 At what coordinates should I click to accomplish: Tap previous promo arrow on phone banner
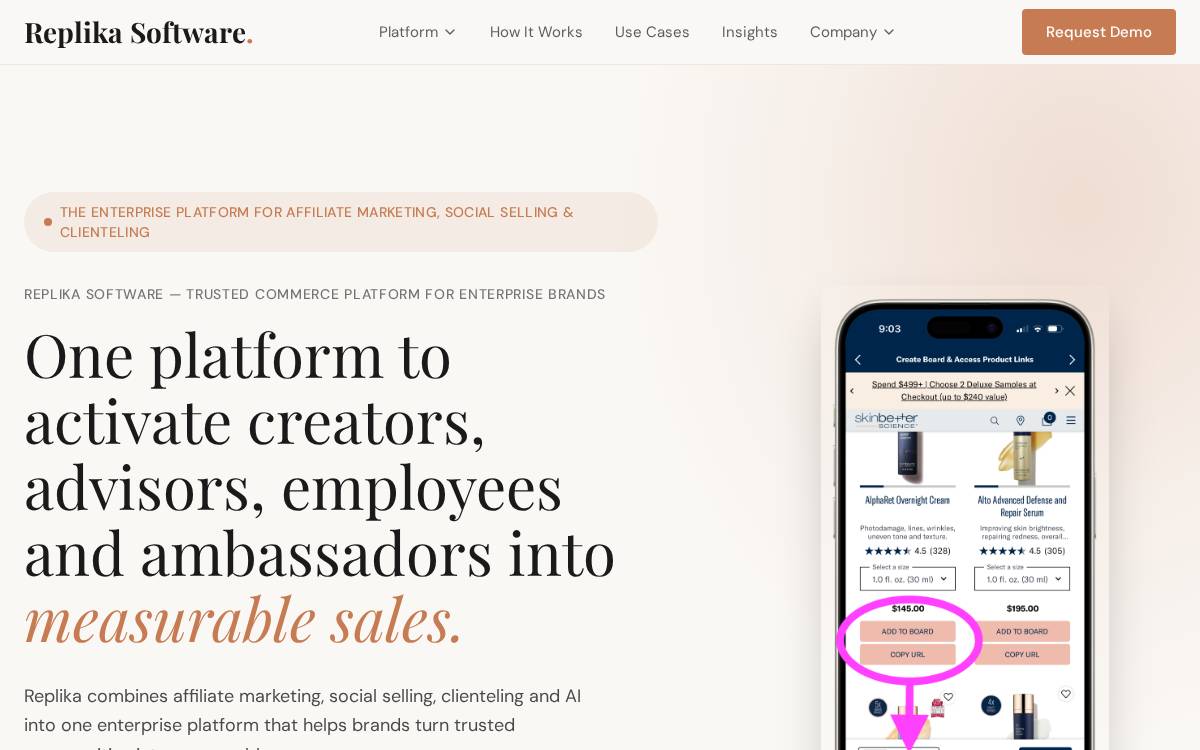tap(852, 391)
